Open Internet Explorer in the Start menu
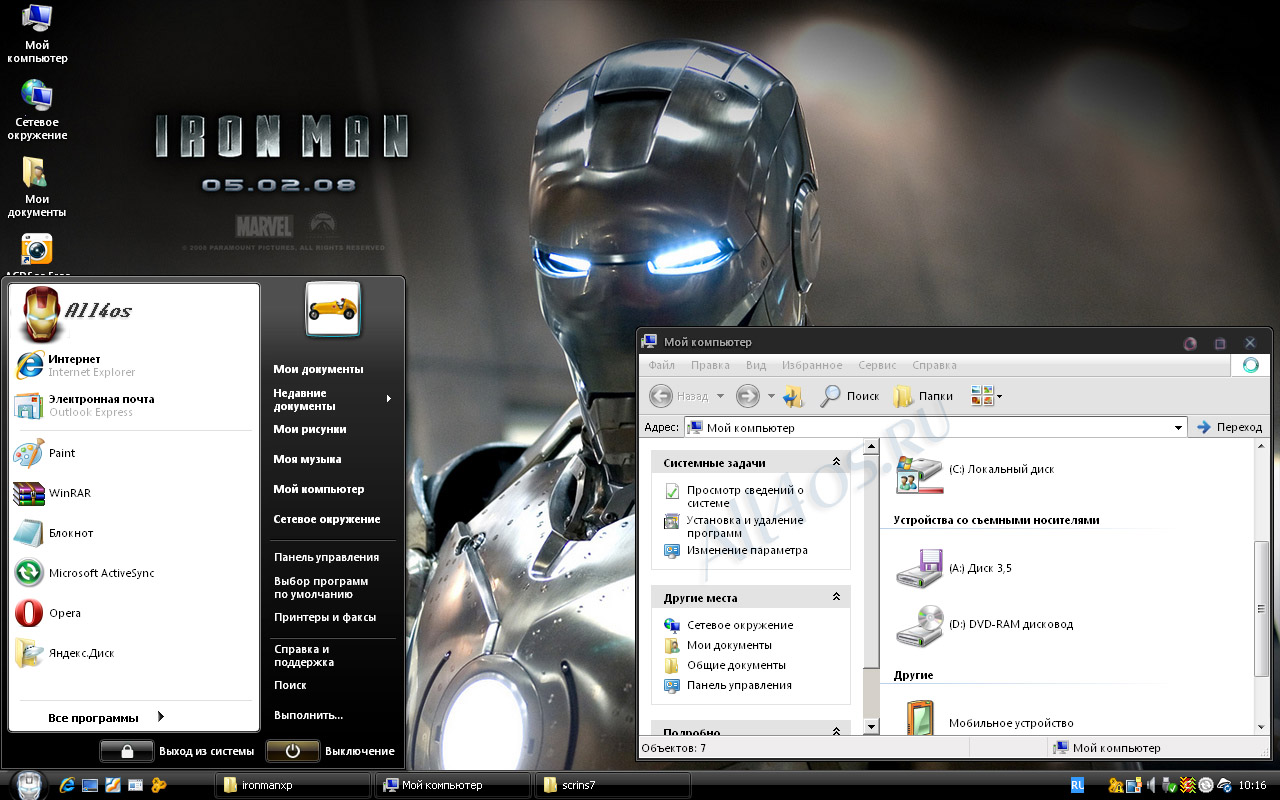 coord(75,365)
